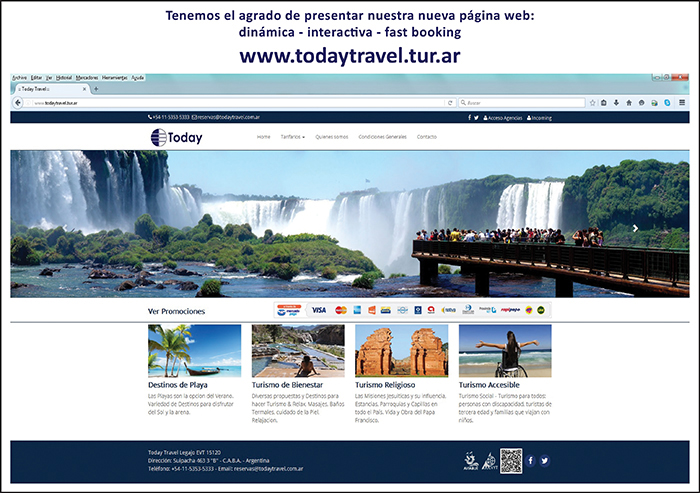The width and height of the screenshot is (700, 493).
Task: Open the Herramientas menu
Action: pyautogui.click(x=115, y=78)
